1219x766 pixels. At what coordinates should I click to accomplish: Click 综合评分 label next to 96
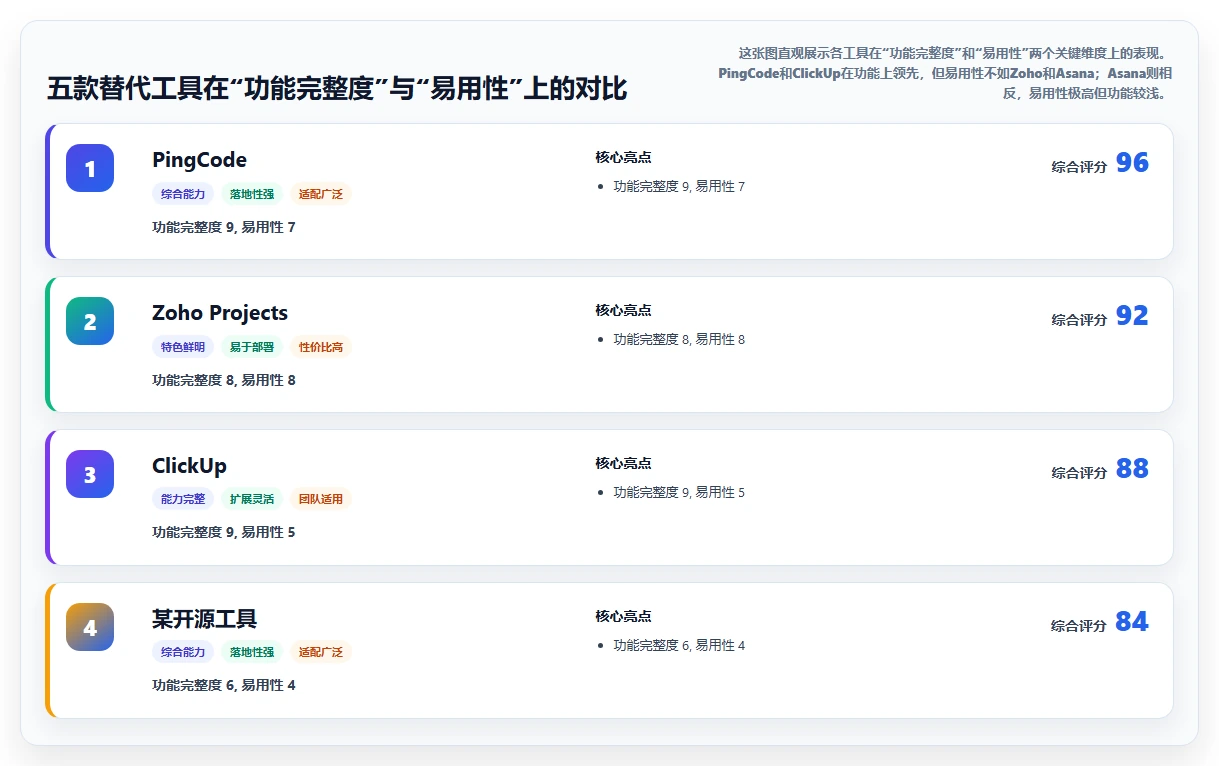pos(1079,167)
